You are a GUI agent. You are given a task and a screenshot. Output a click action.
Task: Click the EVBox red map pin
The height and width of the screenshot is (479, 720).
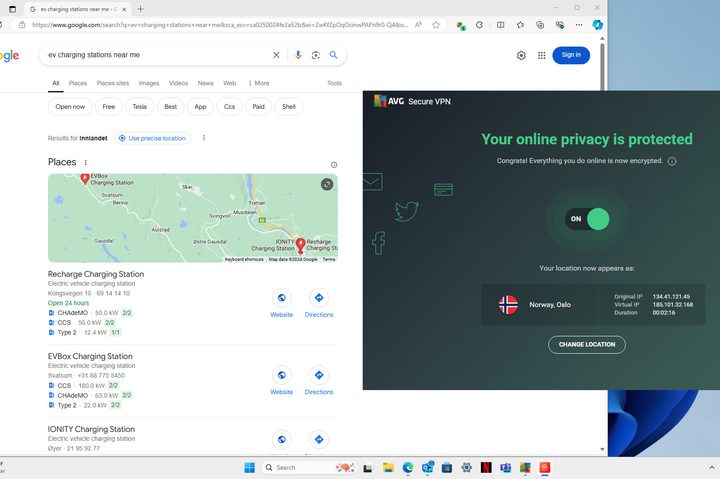(x=84, y=179)
